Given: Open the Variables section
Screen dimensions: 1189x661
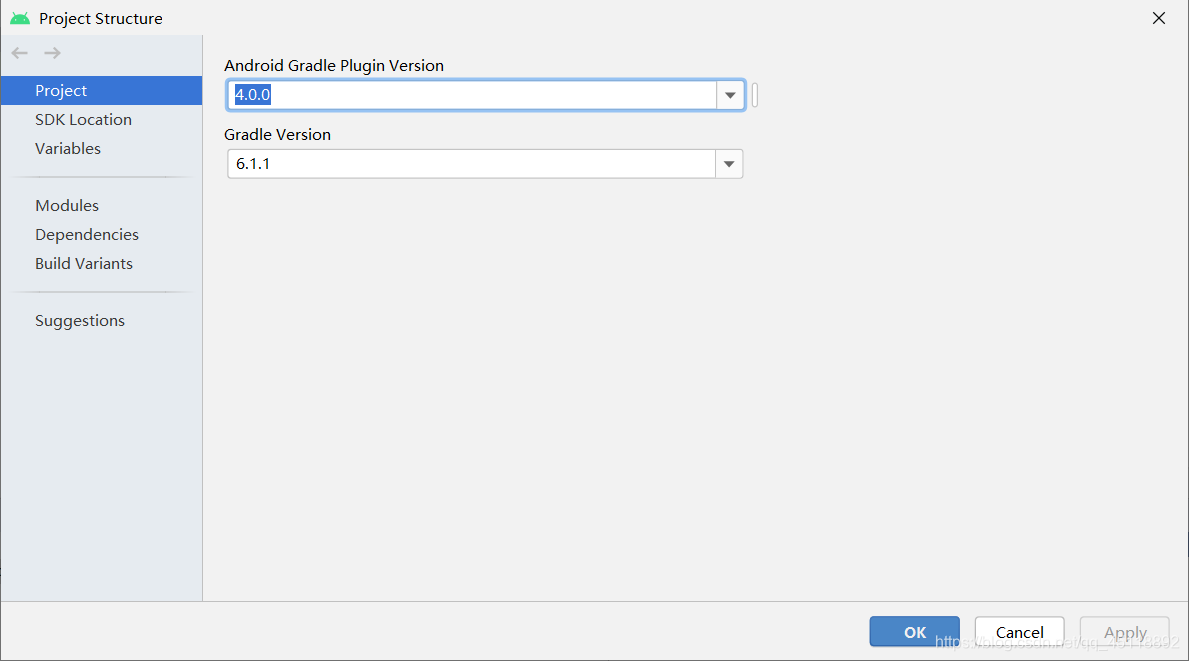Looking at the screenshot, I should 68,148.
